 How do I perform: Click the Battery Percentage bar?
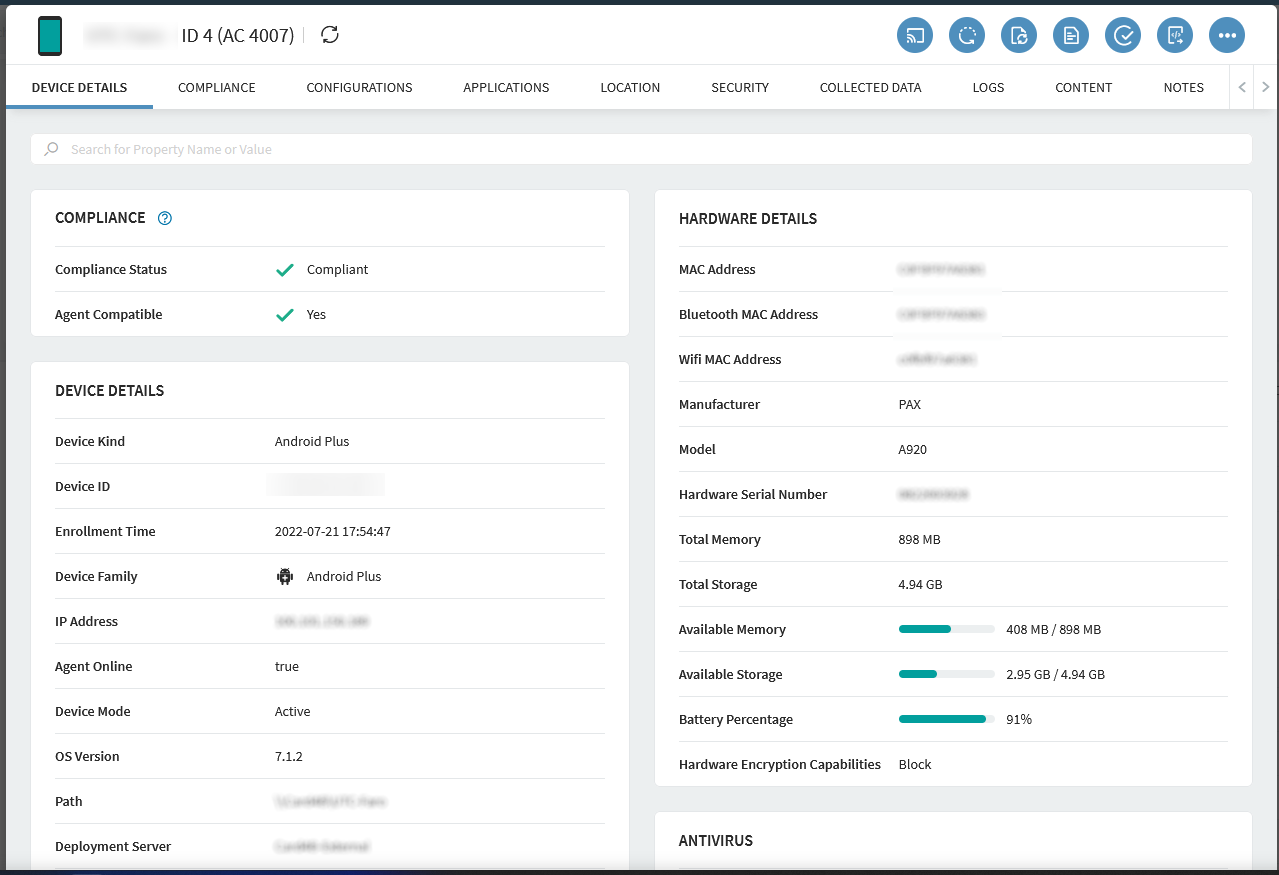pyautogui.click(x=946, y=719)
